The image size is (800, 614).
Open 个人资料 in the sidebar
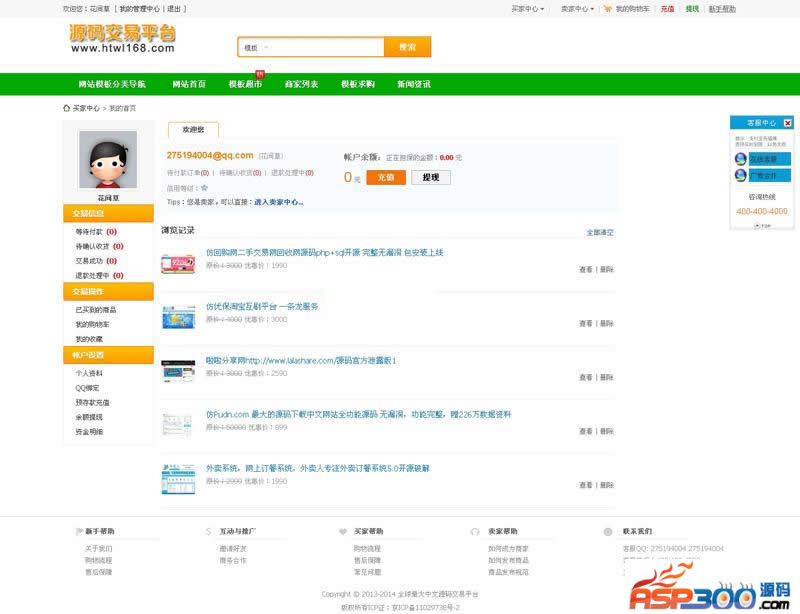point(89,373)
